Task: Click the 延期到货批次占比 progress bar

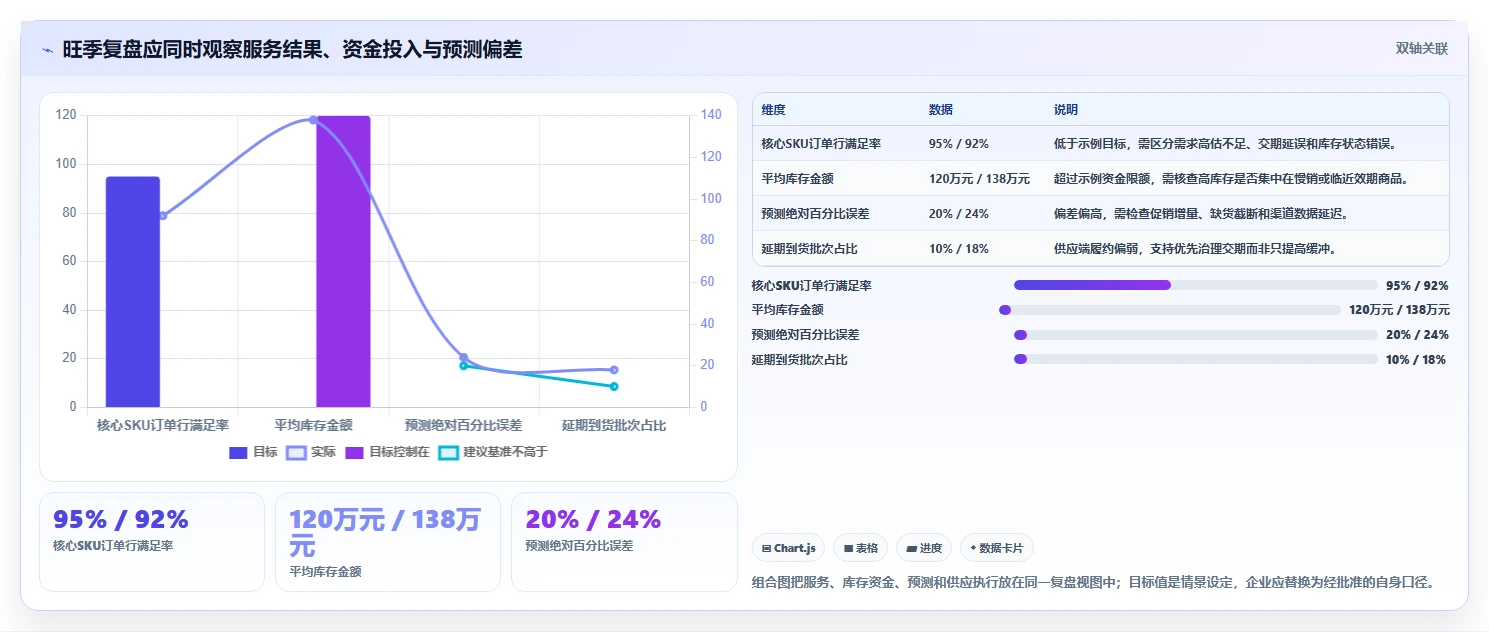Action: click(1196, 359)
